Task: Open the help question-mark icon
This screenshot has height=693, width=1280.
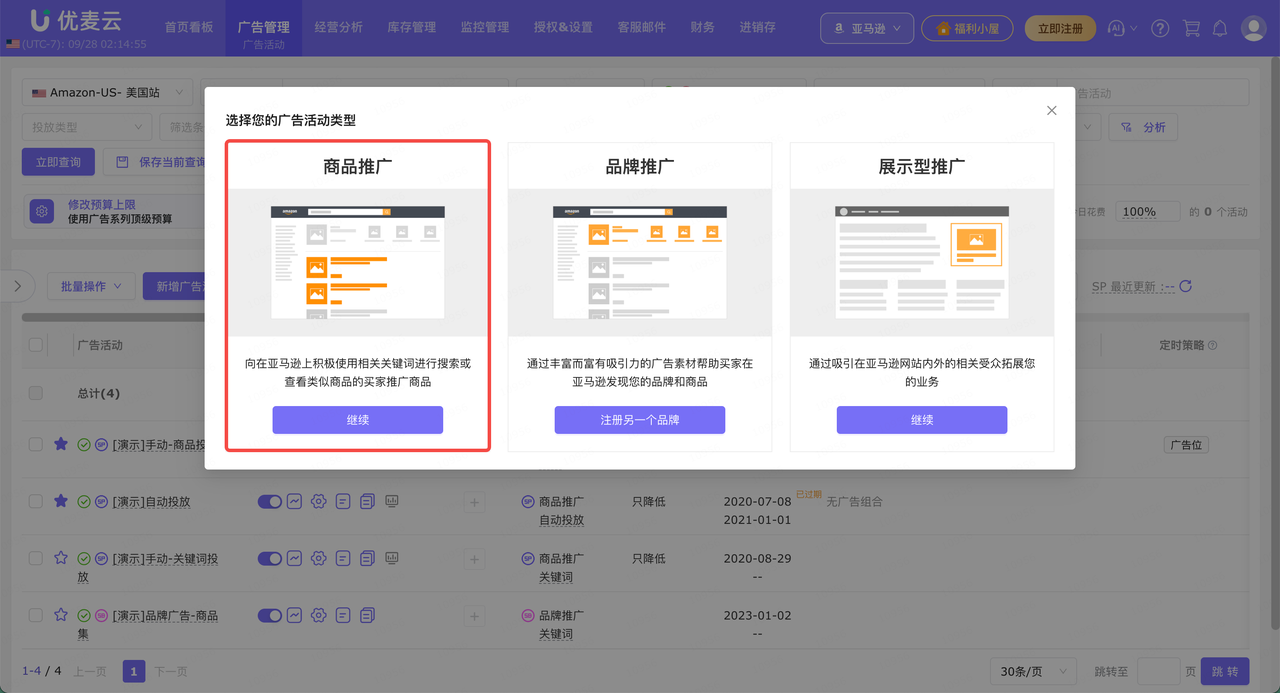Action: point(1160,29)
